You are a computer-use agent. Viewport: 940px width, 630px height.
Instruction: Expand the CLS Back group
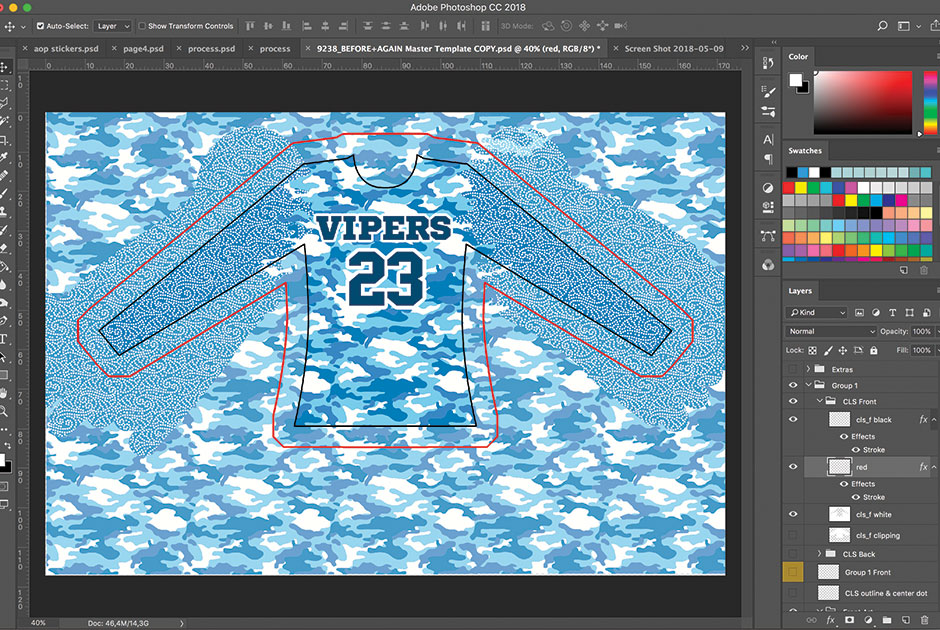(819, 553)
